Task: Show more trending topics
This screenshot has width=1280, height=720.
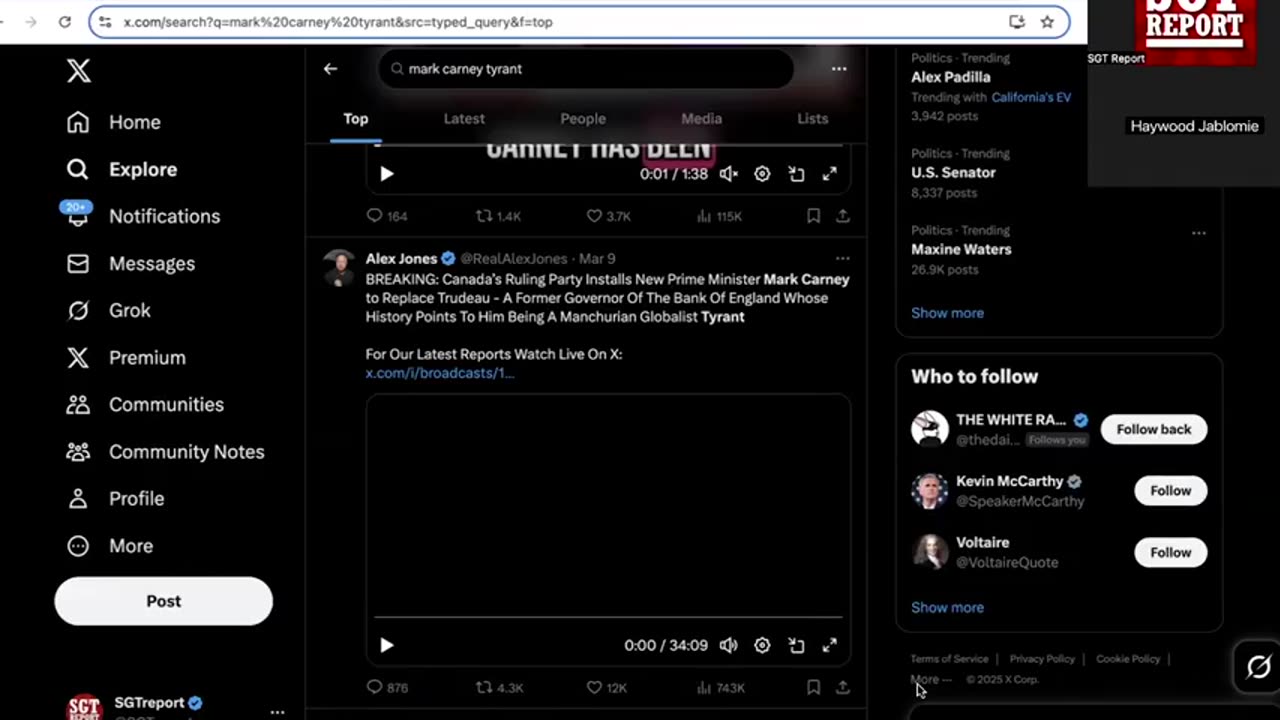Action: tap(947, 313)
